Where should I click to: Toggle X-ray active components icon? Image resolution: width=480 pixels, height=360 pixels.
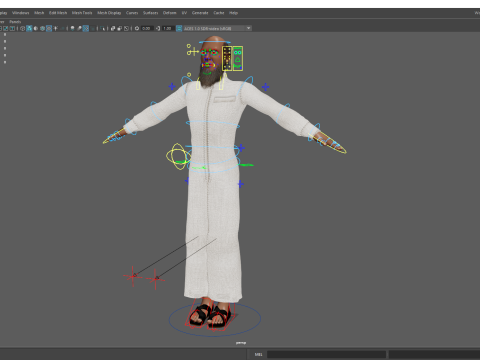pos(119,28)
